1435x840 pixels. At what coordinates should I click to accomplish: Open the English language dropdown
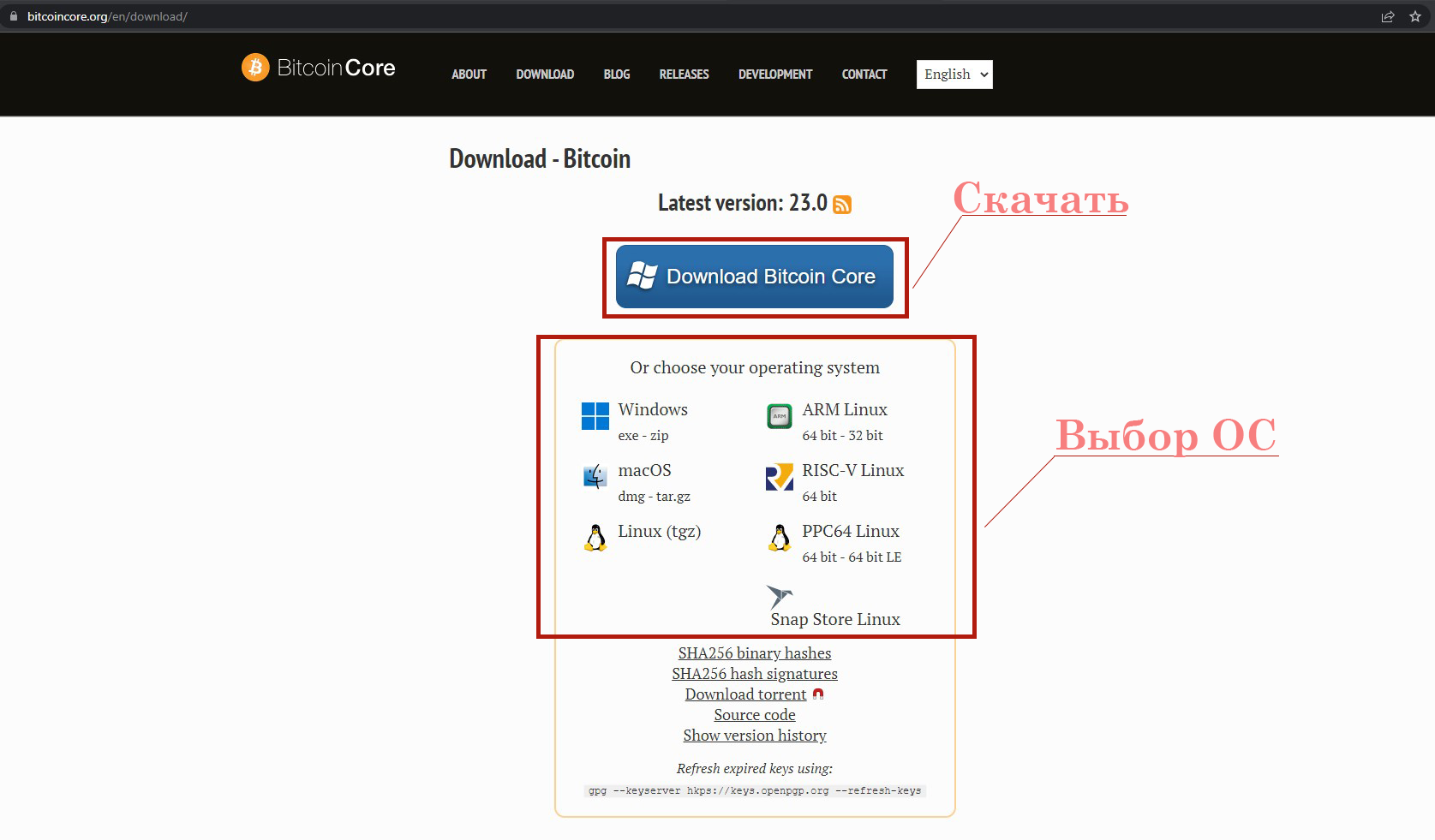pyautogui.click(x=954, y=74)
